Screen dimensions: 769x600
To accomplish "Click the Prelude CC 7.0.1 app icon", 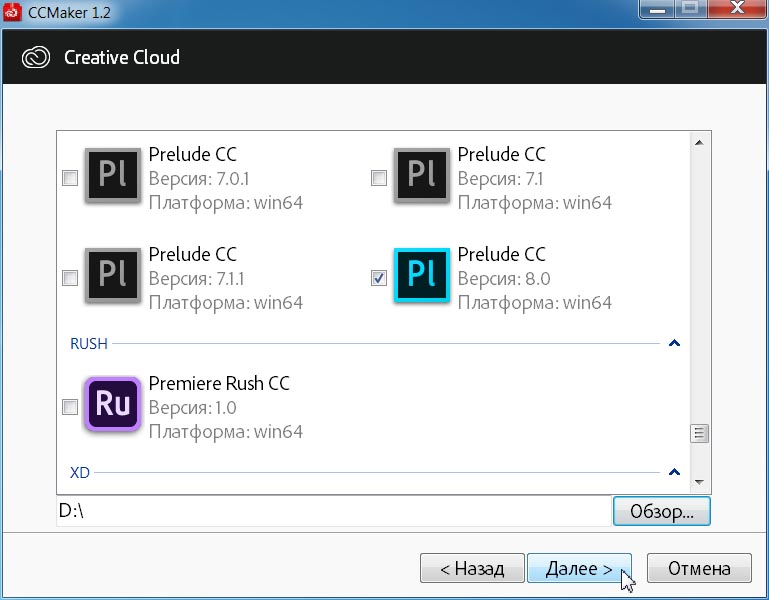I will point(113,176).
